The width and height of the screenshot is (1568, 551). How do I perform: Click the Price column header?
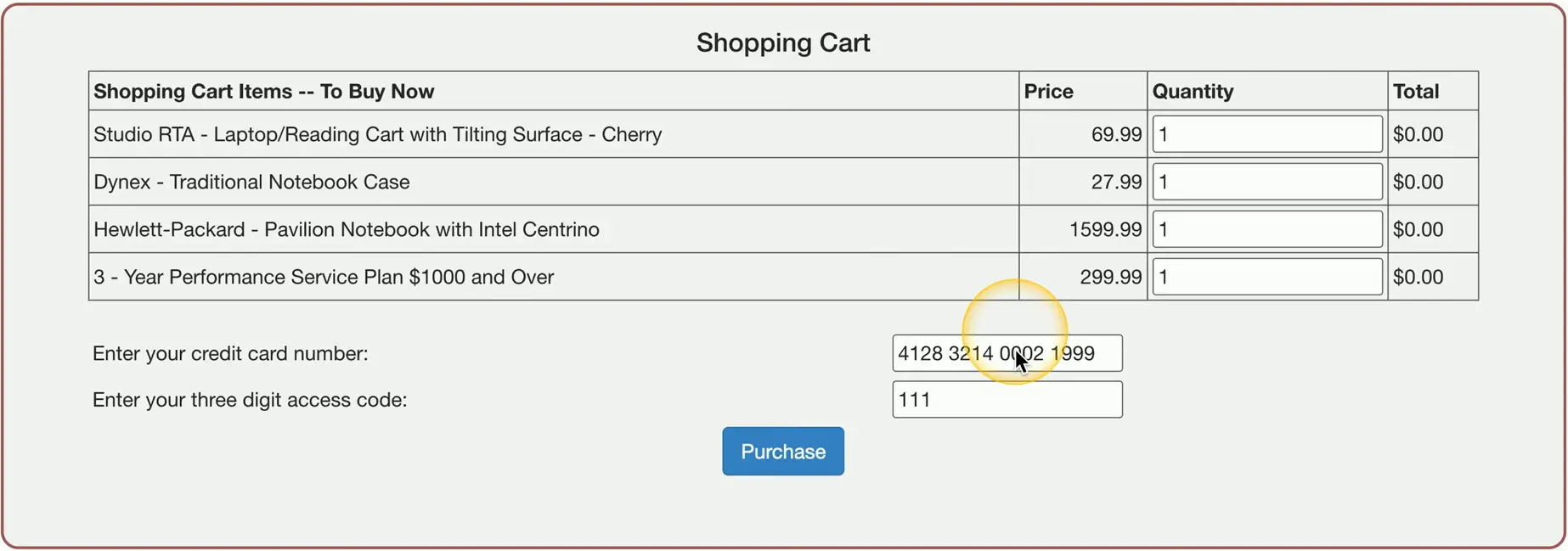pos(1048,92)
